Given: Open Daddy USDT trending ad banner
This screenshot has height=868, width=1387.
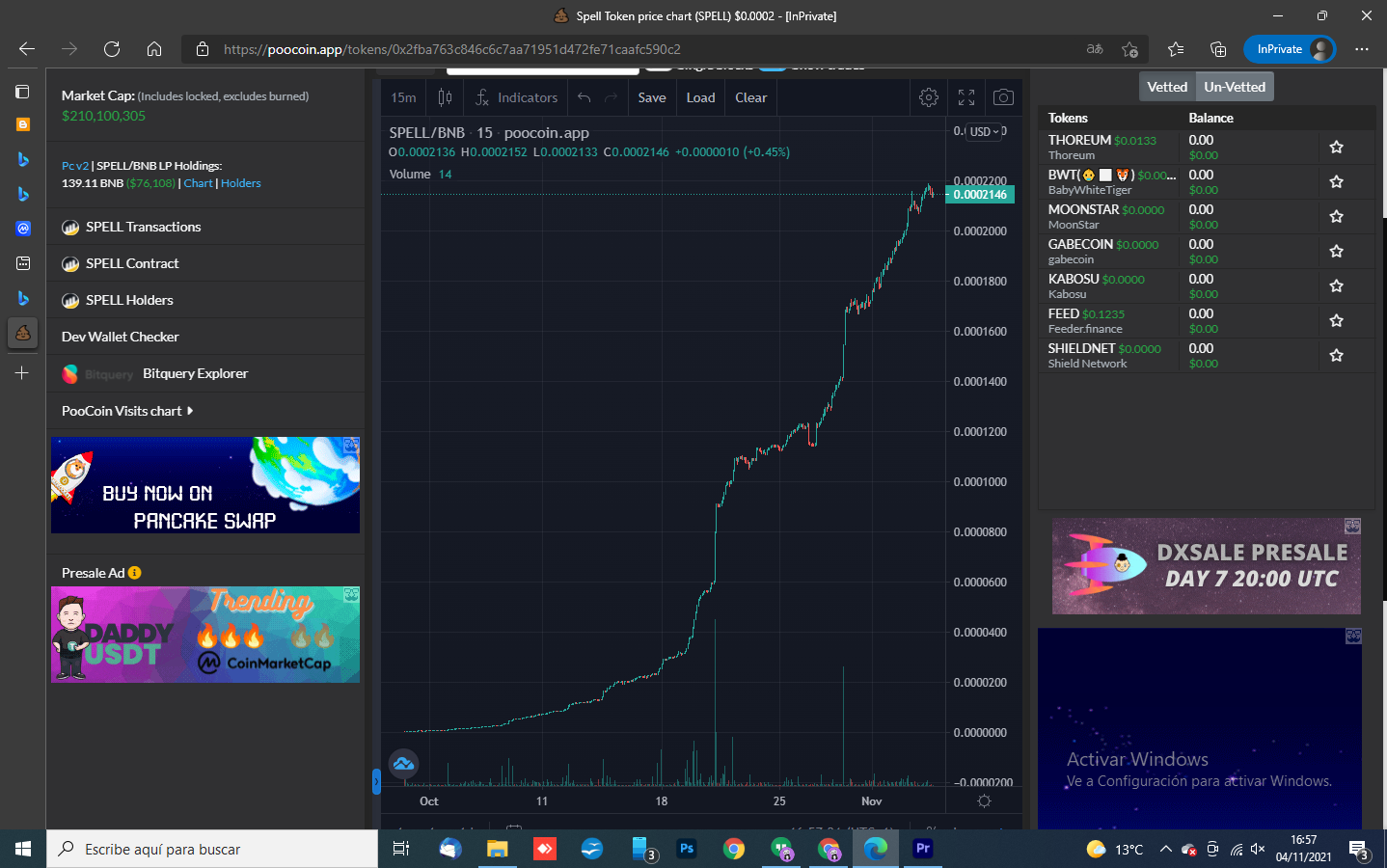Looking at the screenshot, I should 205,635.
